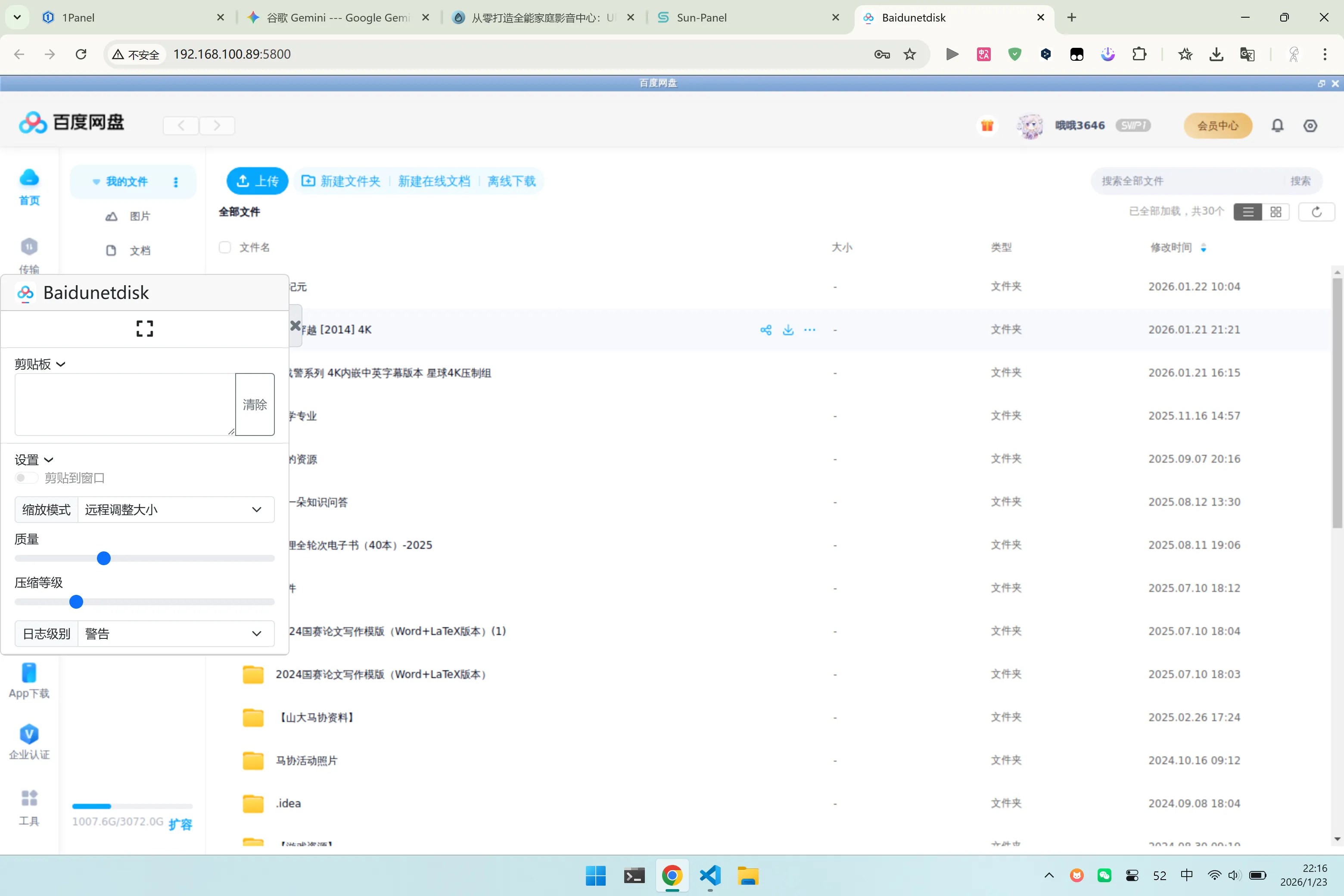This screenshot has width=1344, height=896.
Task: Close the noVNC control panel with X handle
Action: 296,326
